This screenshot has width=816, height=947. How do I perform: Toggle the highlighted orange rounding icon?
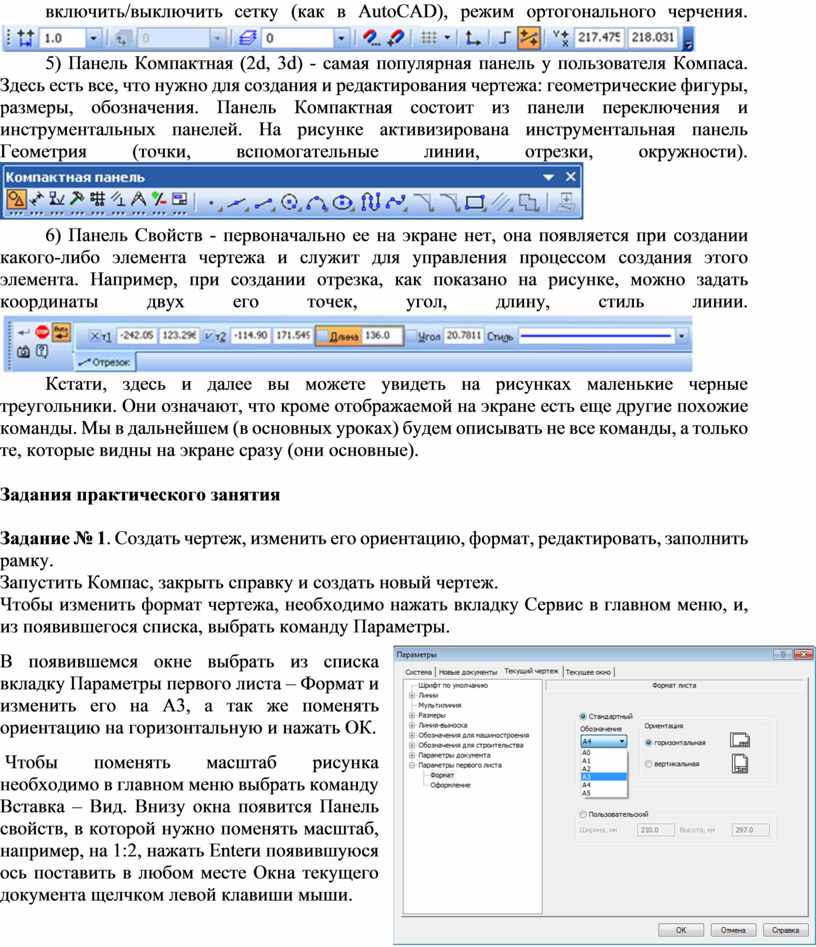(x=528, y=38)
